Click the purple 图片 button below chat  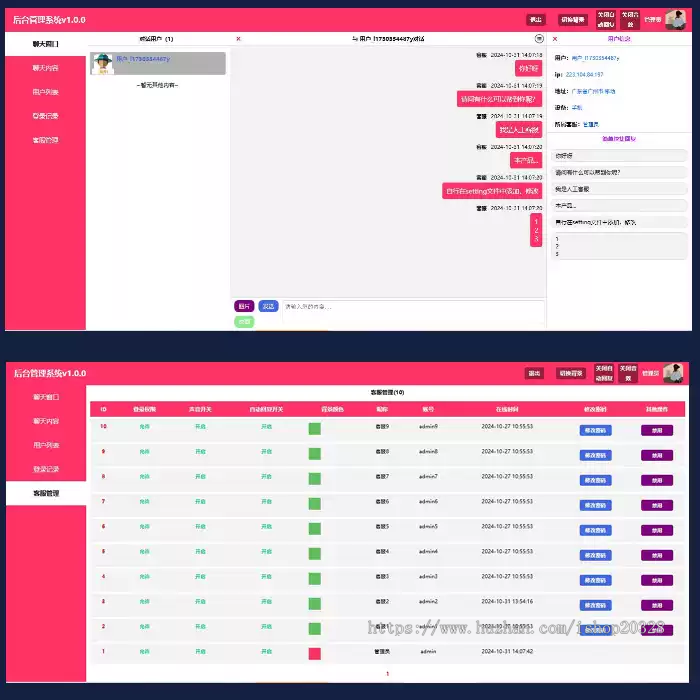pos(244,306)
